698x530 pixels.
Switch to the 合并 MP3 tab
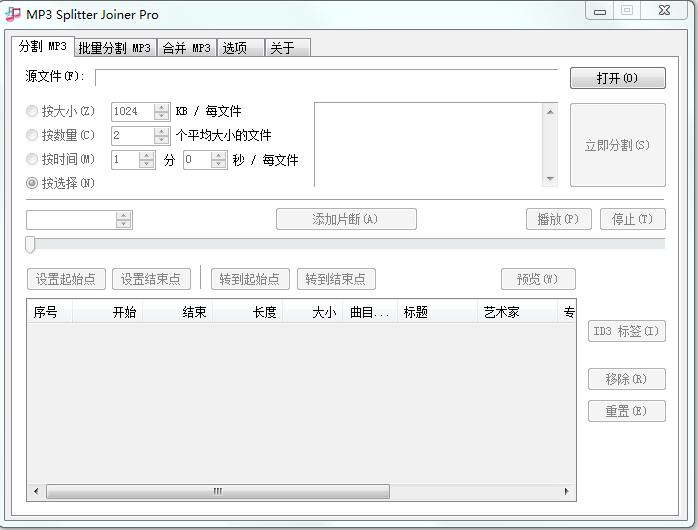(x=187, y=48)
